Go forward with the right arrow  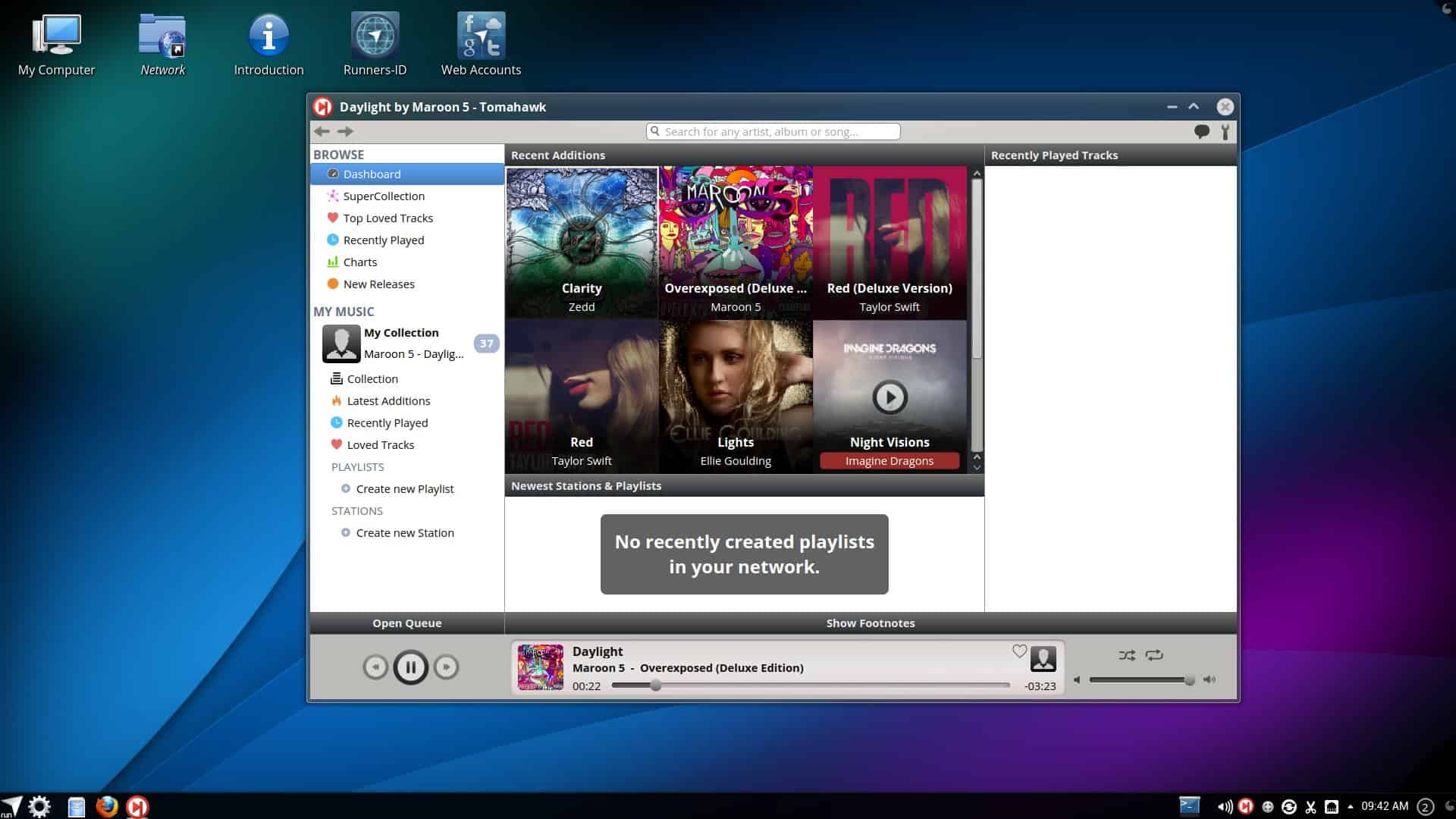345,131
